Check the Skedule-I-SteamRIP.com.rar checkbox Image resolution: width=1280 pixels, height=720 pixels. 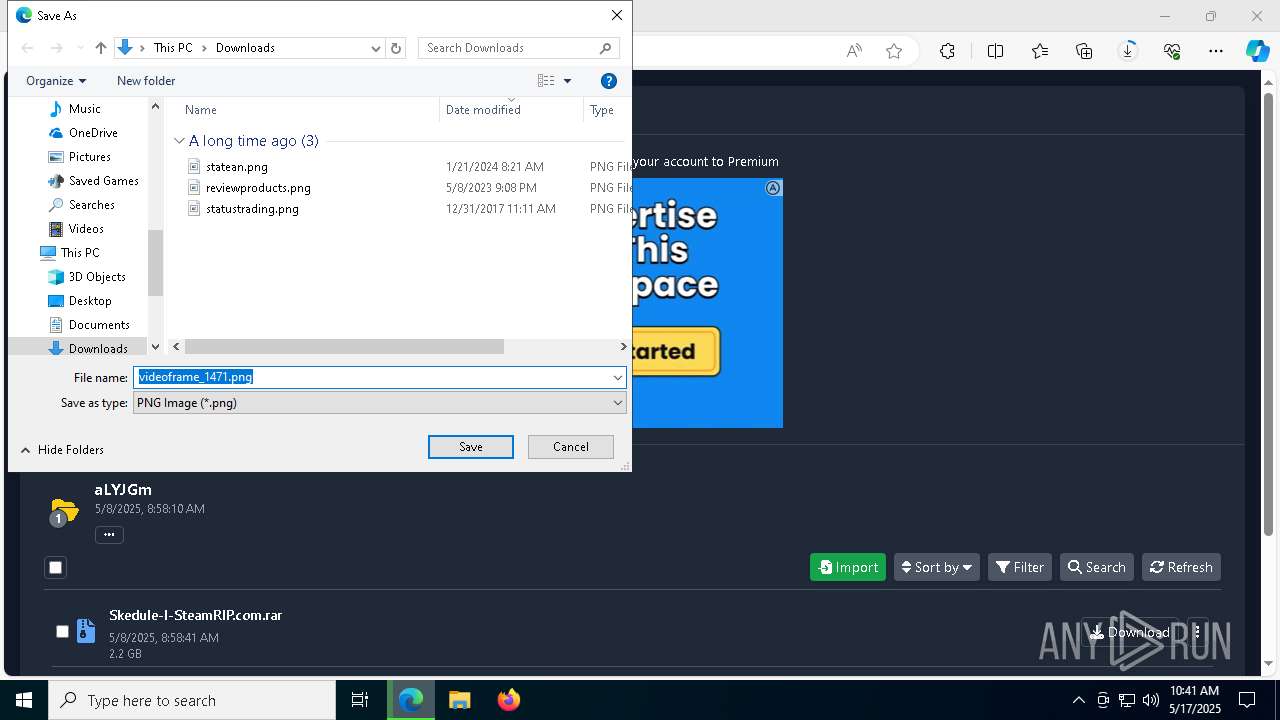coord(62,632)
